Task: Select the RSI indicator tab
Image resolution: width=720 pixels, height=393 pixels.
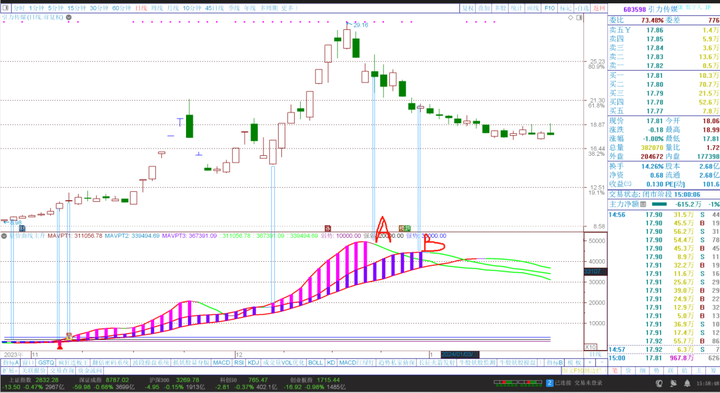Action: coord(239,363)
